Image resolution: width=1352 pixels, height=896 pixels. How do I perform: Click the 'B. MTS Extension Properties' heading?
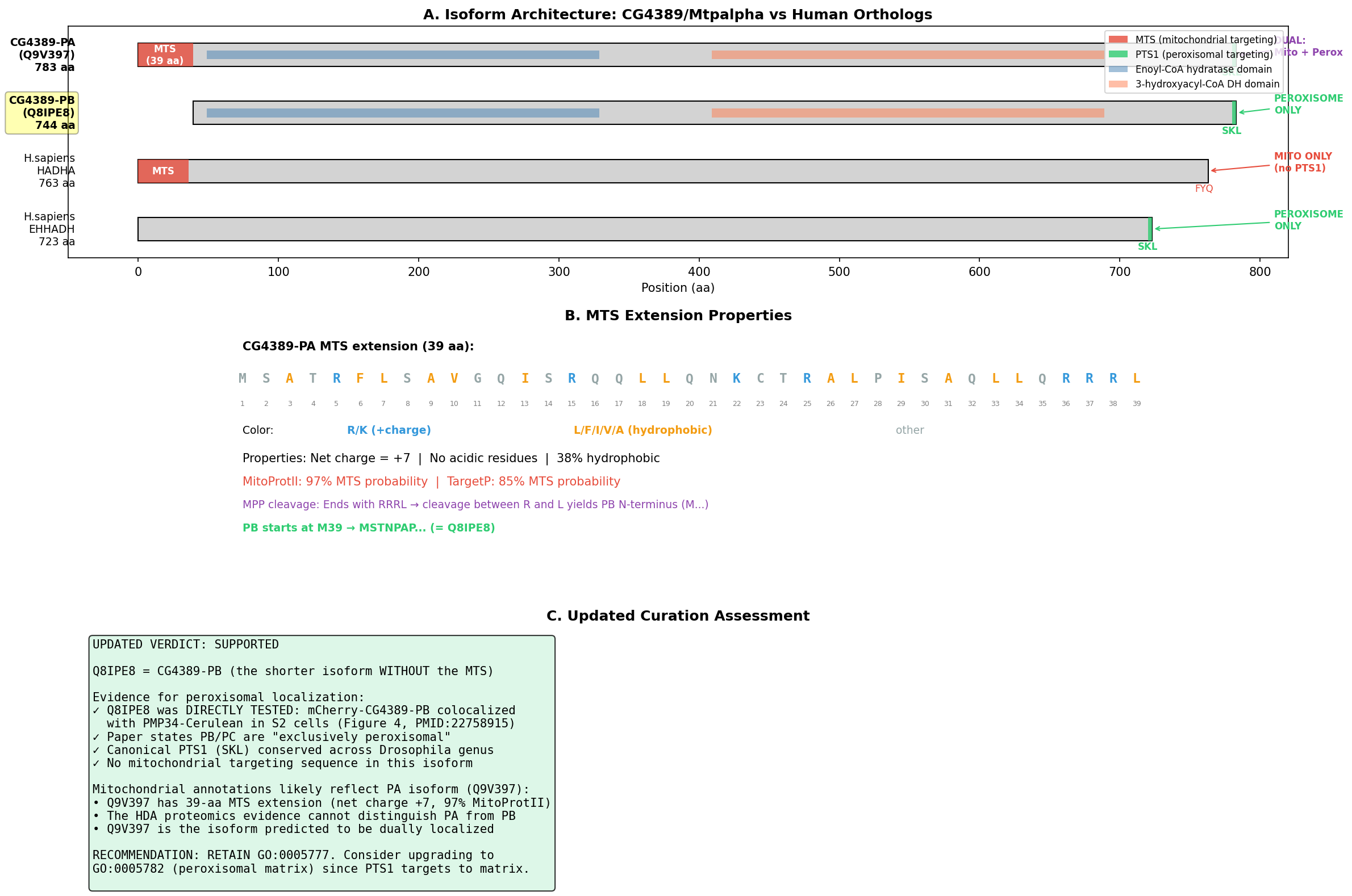click(x=678, y=316)
